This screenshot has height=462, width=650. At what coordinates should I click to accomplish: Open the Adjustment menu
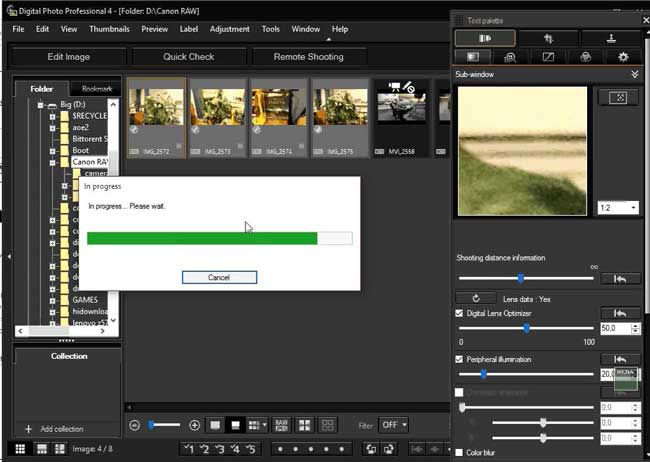[230, 29]
